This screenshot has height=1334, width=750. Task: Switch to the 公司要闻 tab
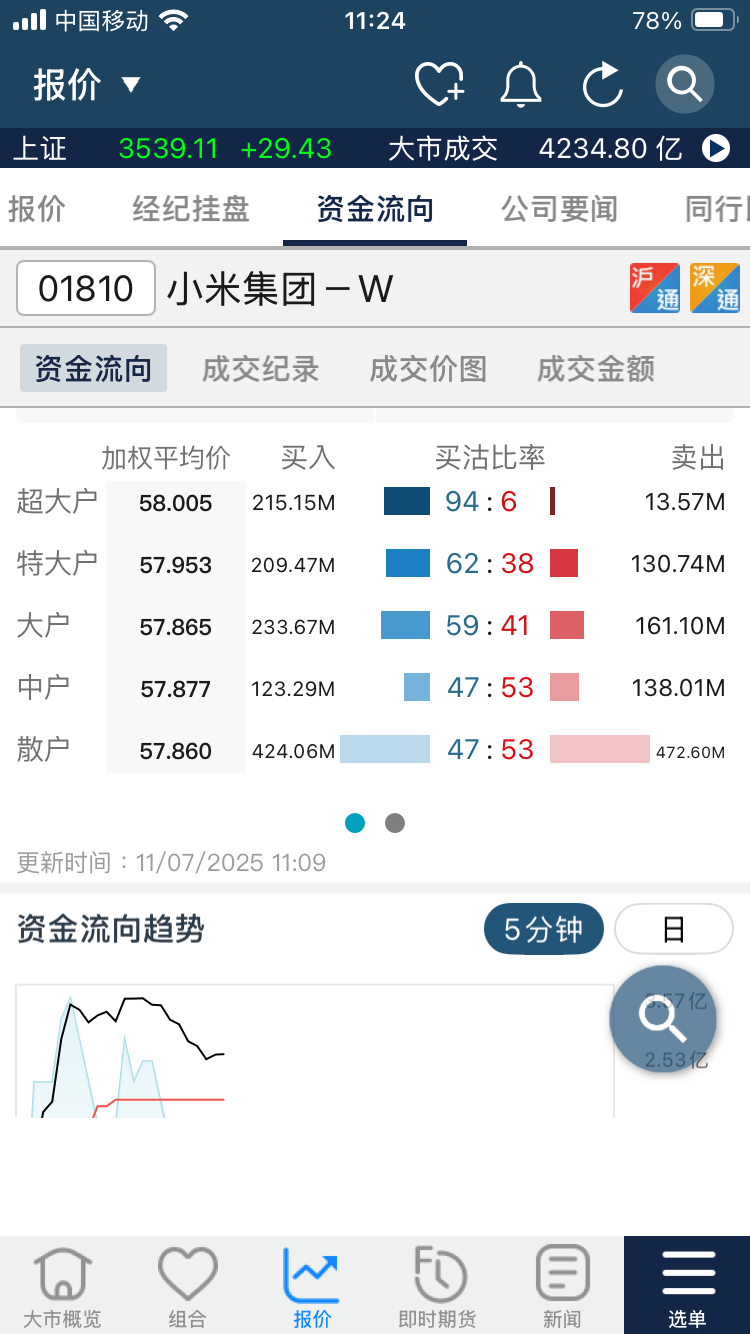[559, 209]
